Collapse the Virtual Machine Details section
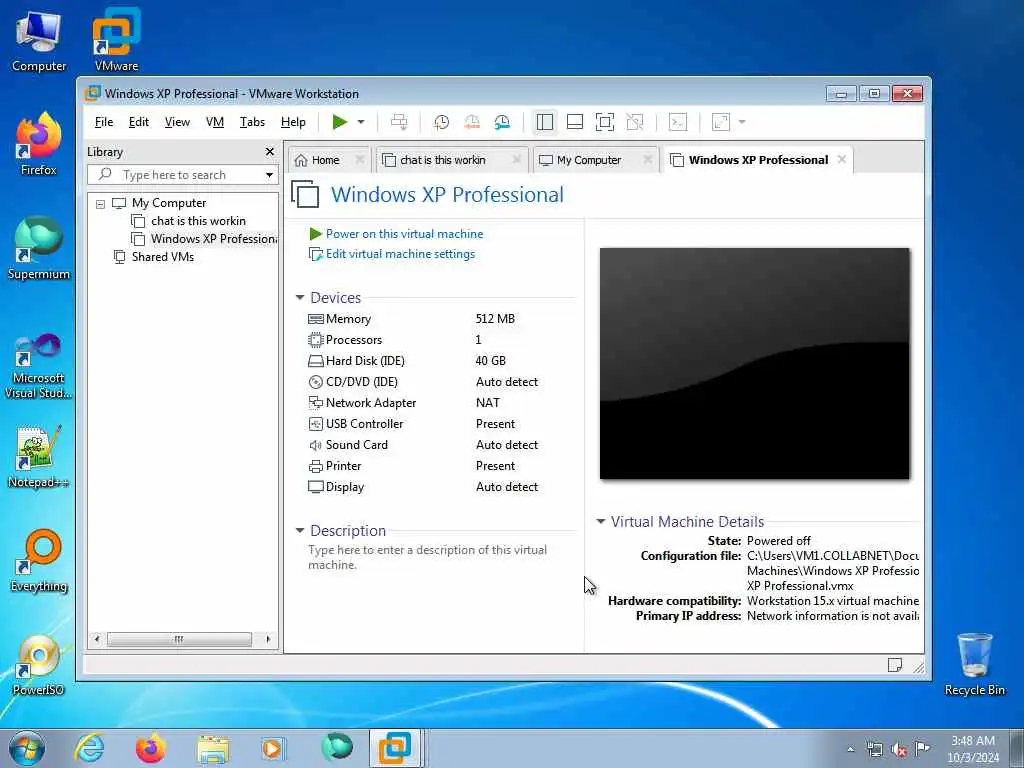Viewport: 1024px width, 768px height. (x=601, y=522)
